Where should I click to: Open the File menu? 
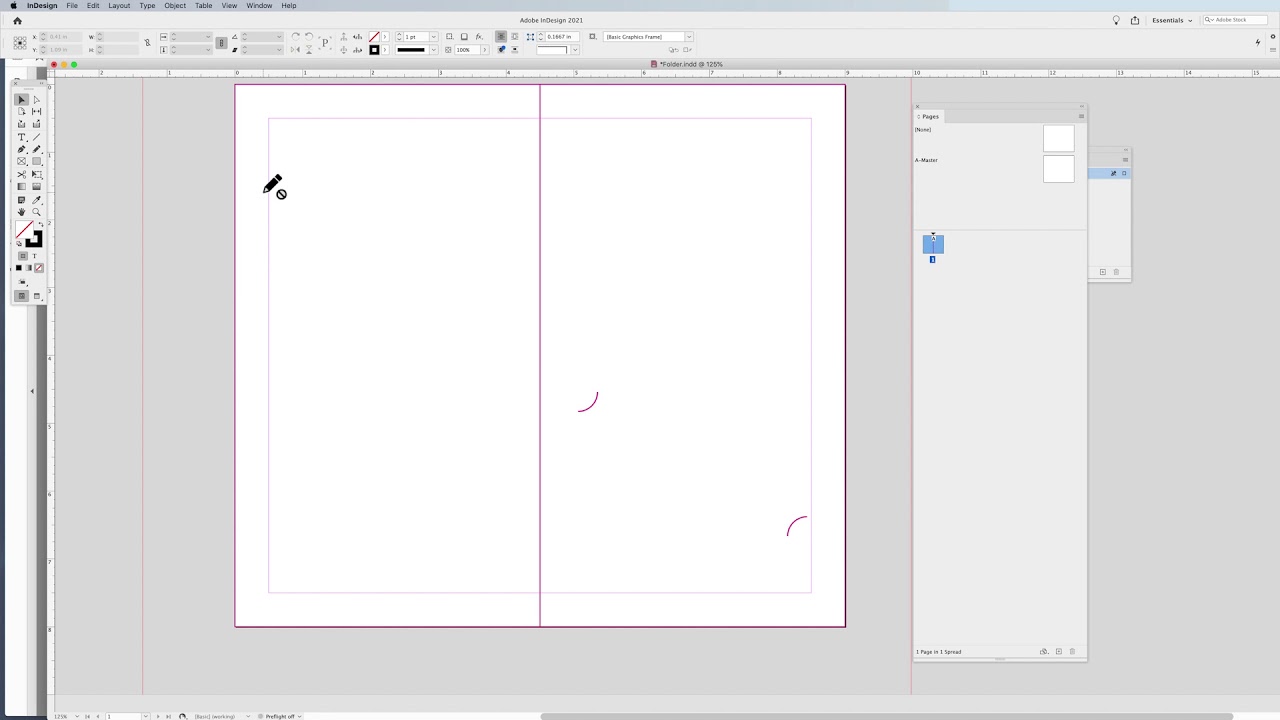click(x=72, y=6)
